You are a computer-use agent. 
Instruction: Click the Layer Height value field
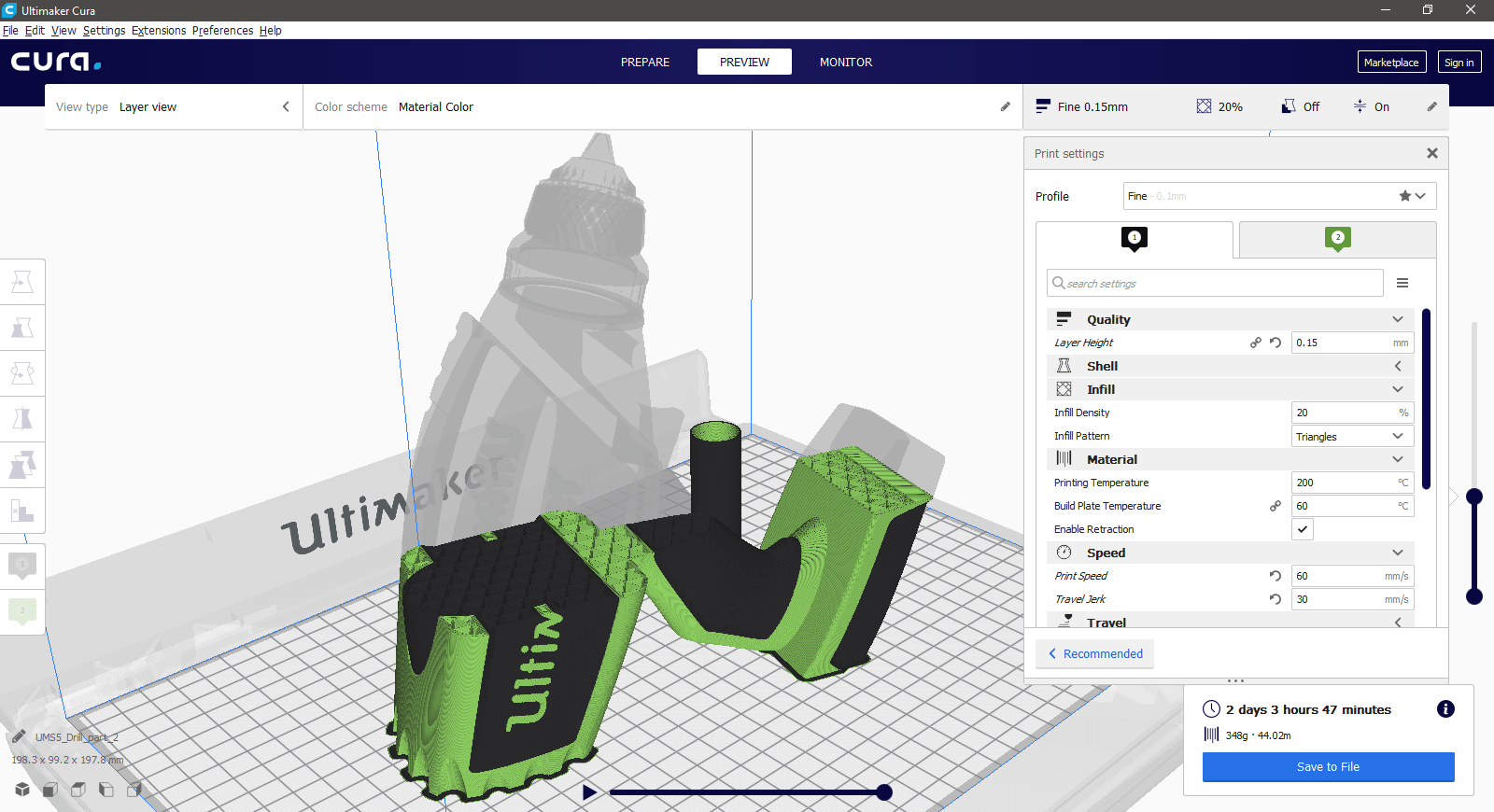pos(1352,343)
